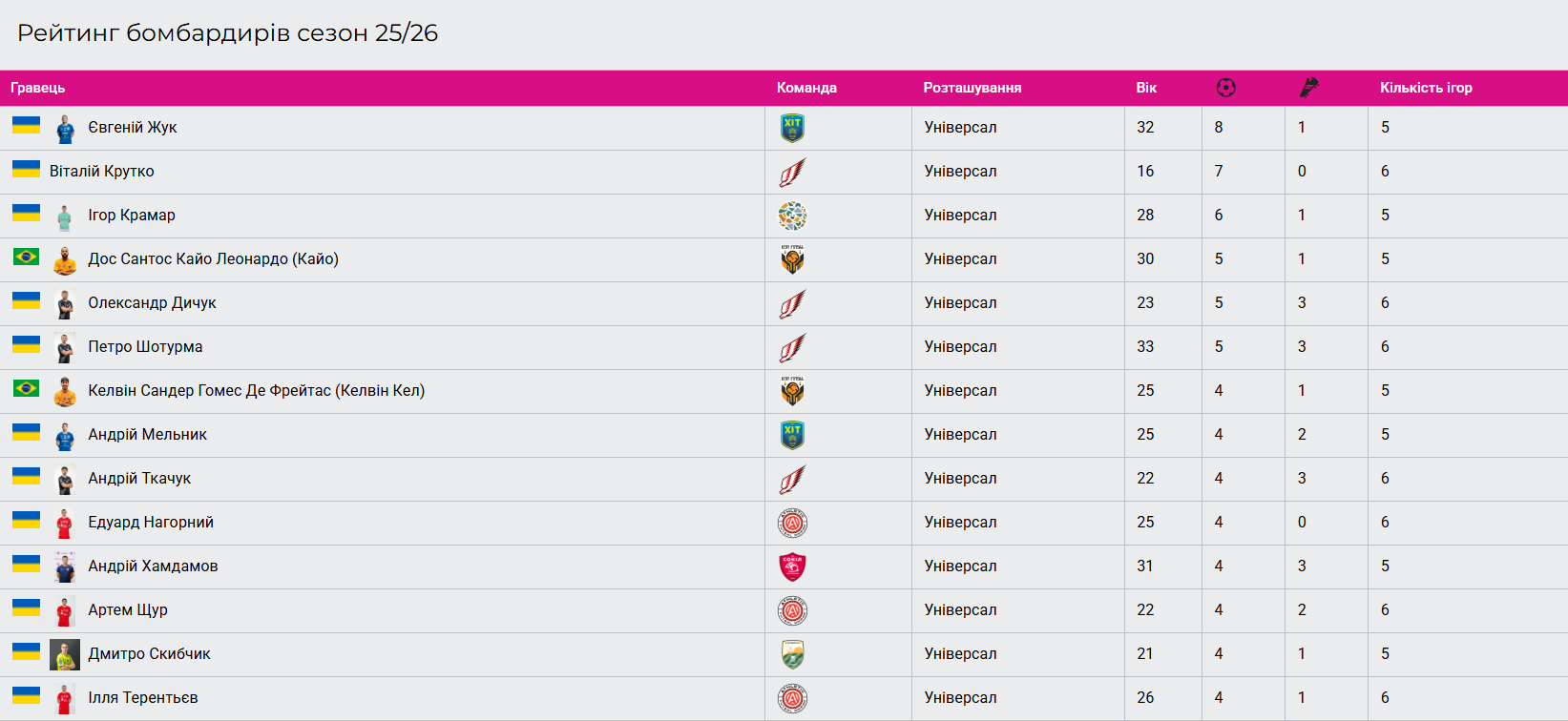Viewport: 1568px width, 721px height.
Task: Open the team logo in Келвін Сандер's row
Action: (792, 391)
